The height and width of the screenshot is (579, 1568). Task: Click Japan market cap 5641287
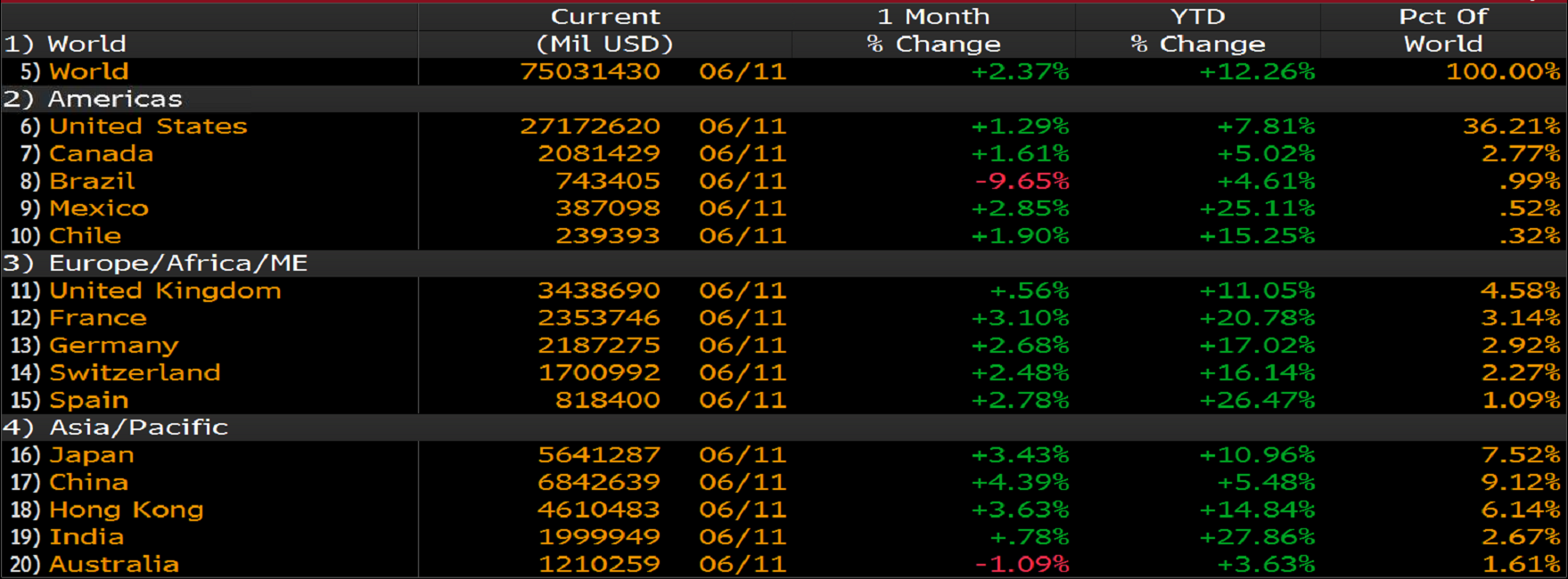(599, 455)
